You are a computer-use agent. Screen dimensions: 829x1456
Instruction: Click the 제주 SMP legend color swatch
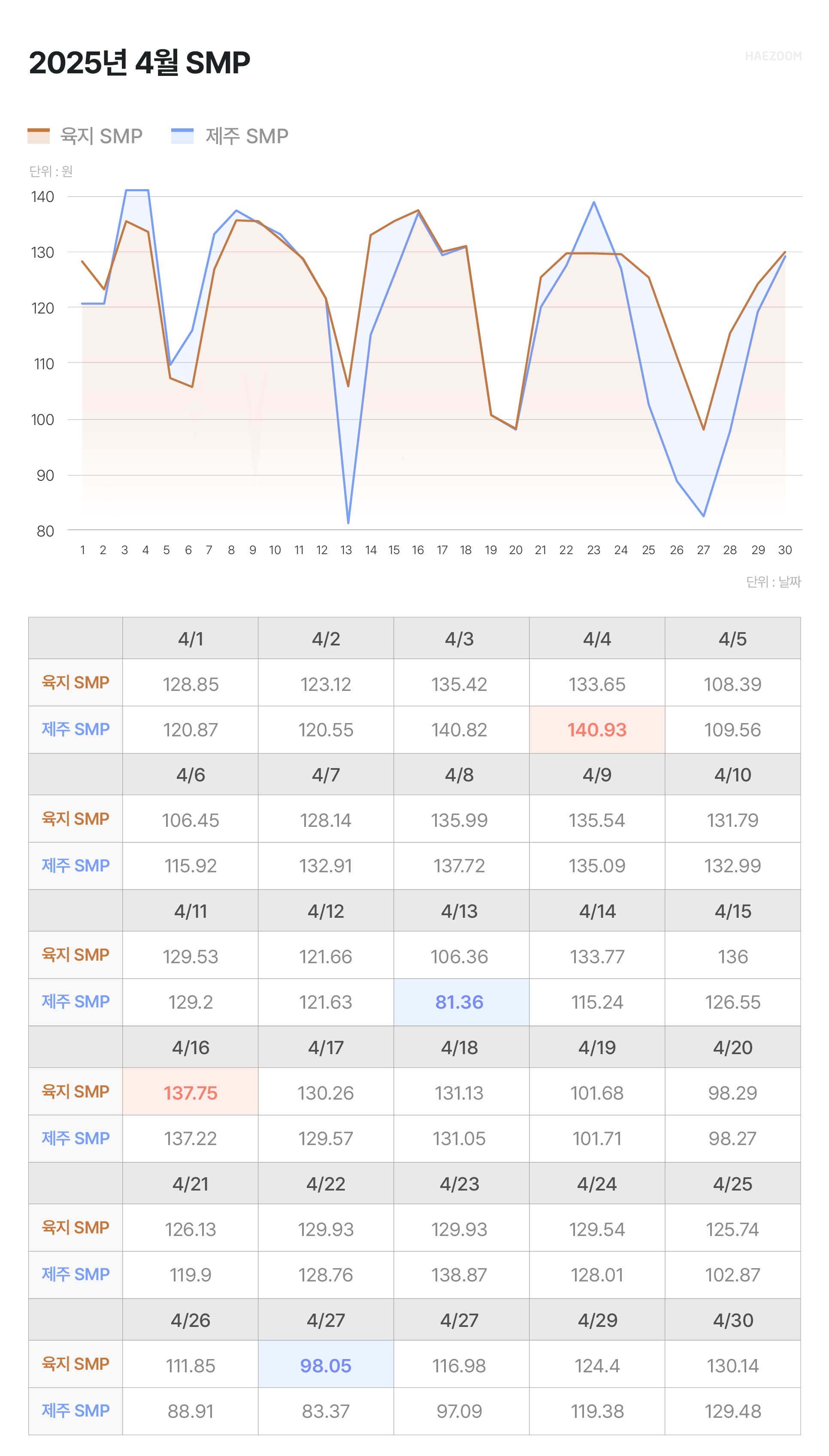click(x=182, y=136)
